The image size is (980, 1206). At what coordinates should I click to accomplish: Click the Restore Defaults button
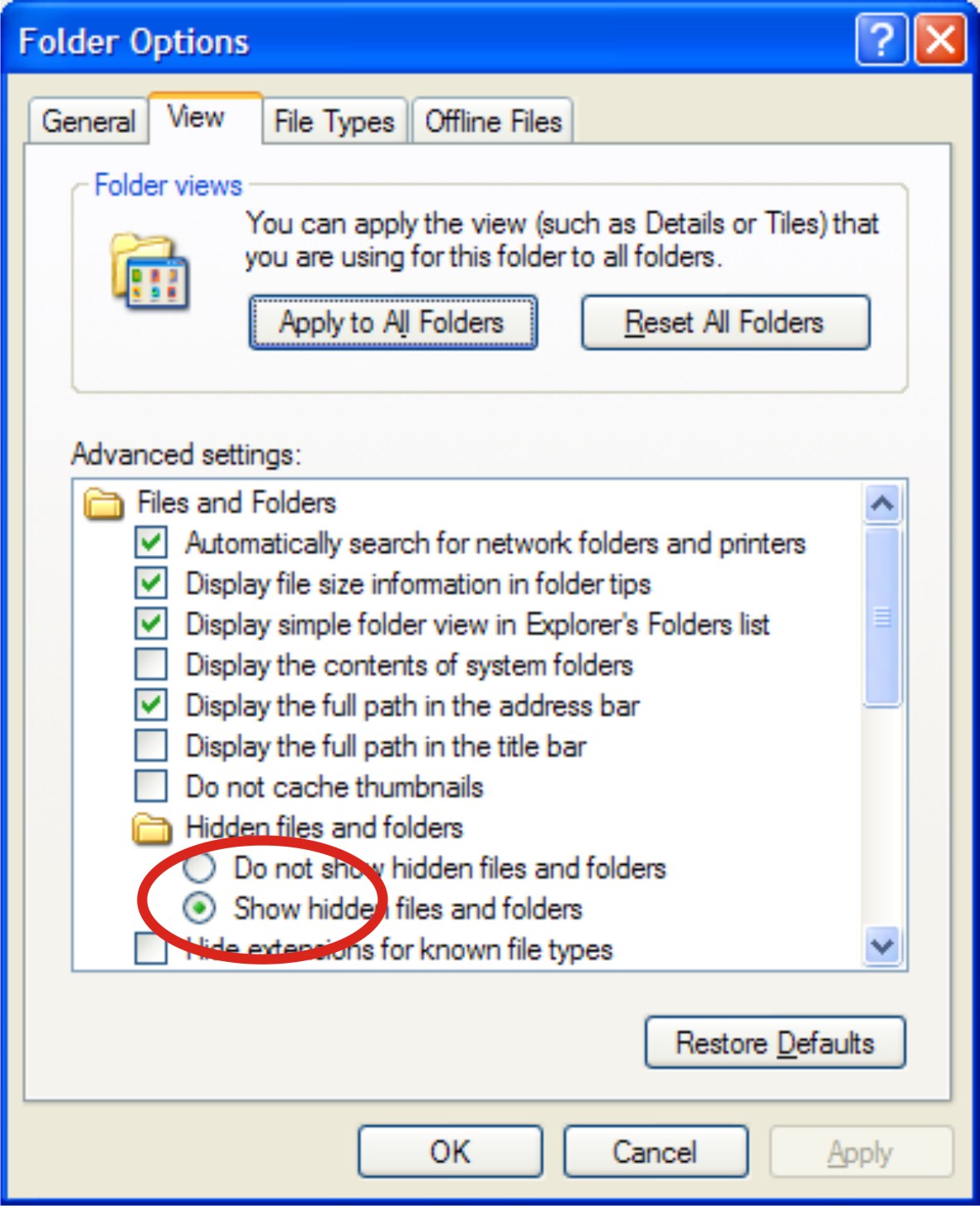click(x=775, y=1042)
